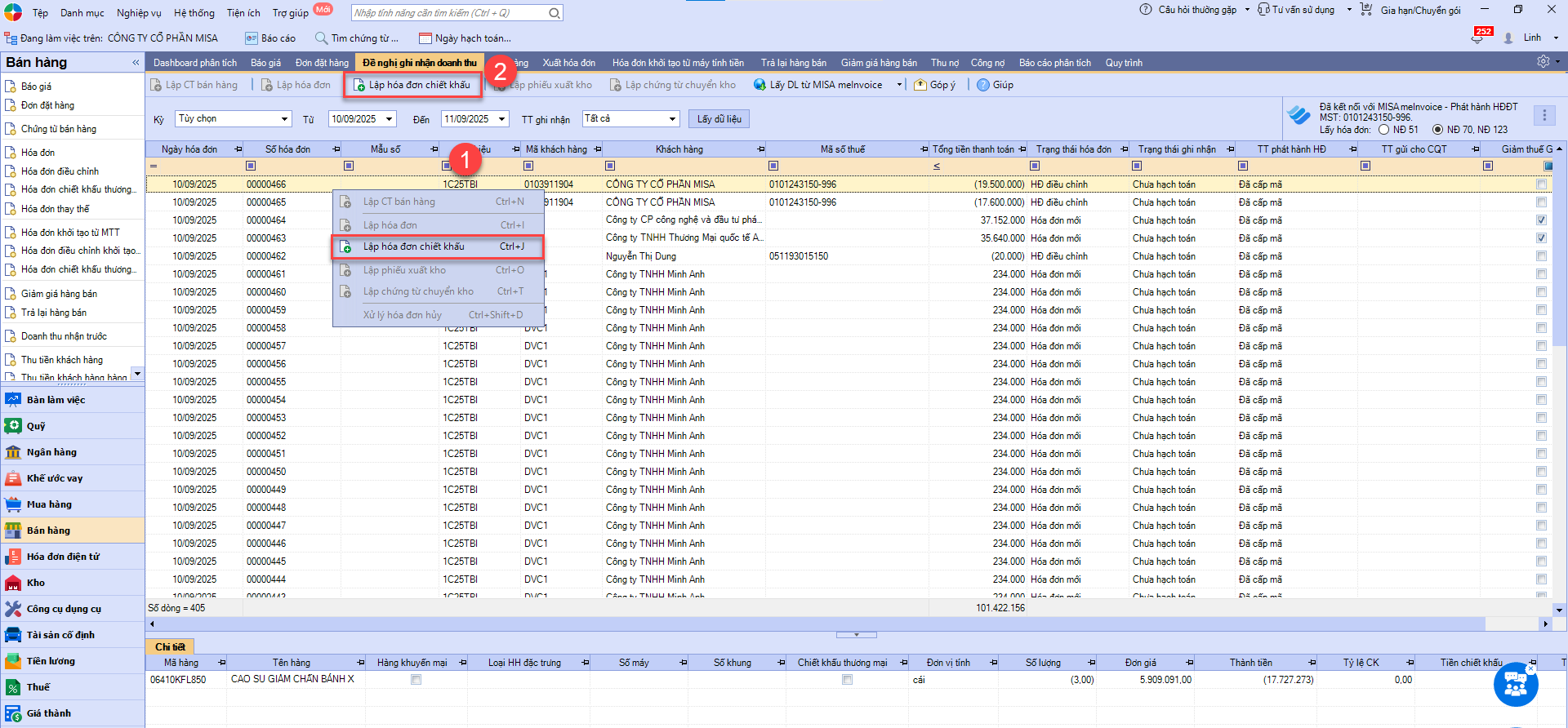The image size is (1568, 728).
Task: Open the Ngân hàng module icon
Action: point(13,452)
